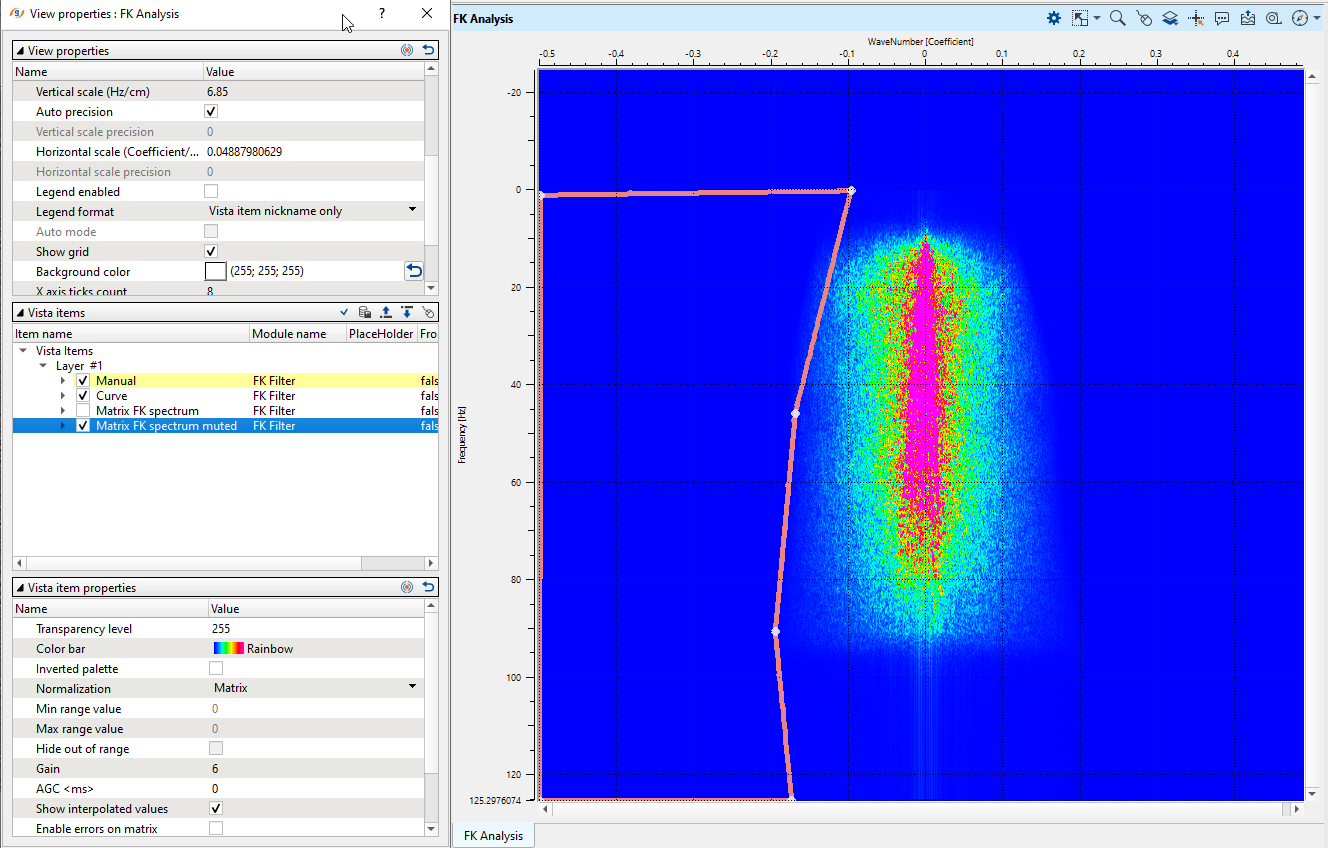This screenshot has height=848, width=1328.
Task: Select Manual item in Vista items
Action: pos(116,381)
